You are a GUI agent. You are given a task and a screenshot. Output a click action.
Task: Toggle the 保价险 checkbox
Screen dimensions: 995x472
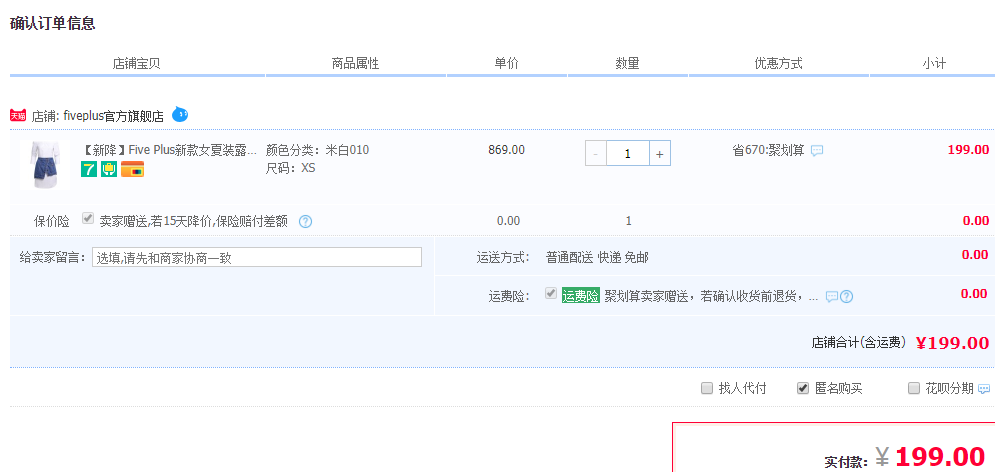tap(88, 218)
